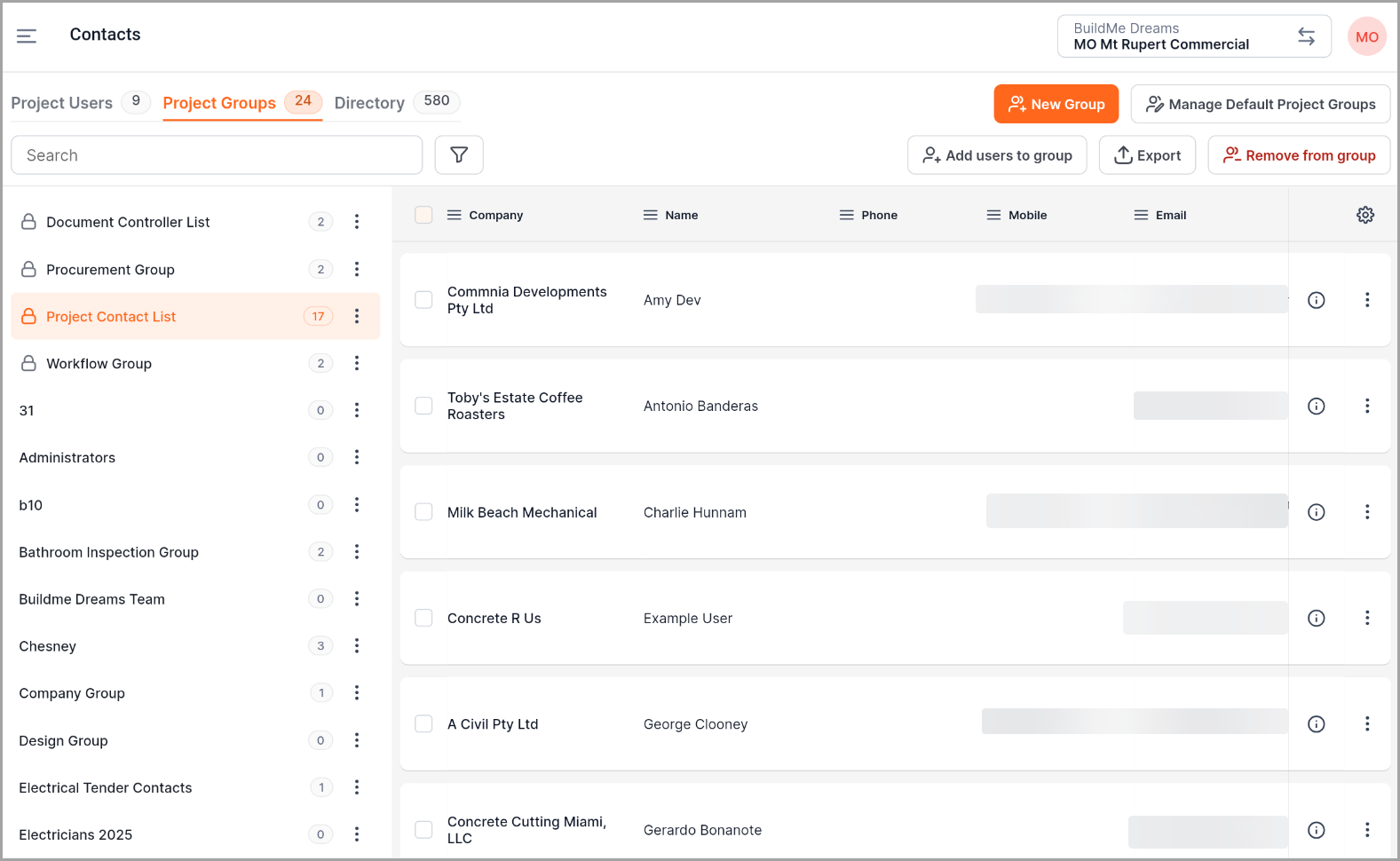
Task: Click the filter funnel icon
Action: pos(459,155)
